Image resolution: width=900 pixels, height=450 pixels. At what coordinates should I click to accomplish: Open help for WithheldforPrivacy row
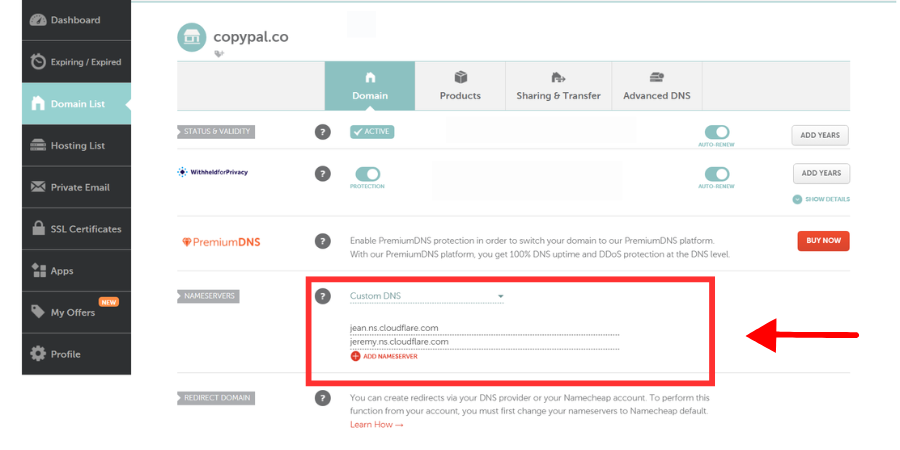pyautogui.click(x=323, y=173)
